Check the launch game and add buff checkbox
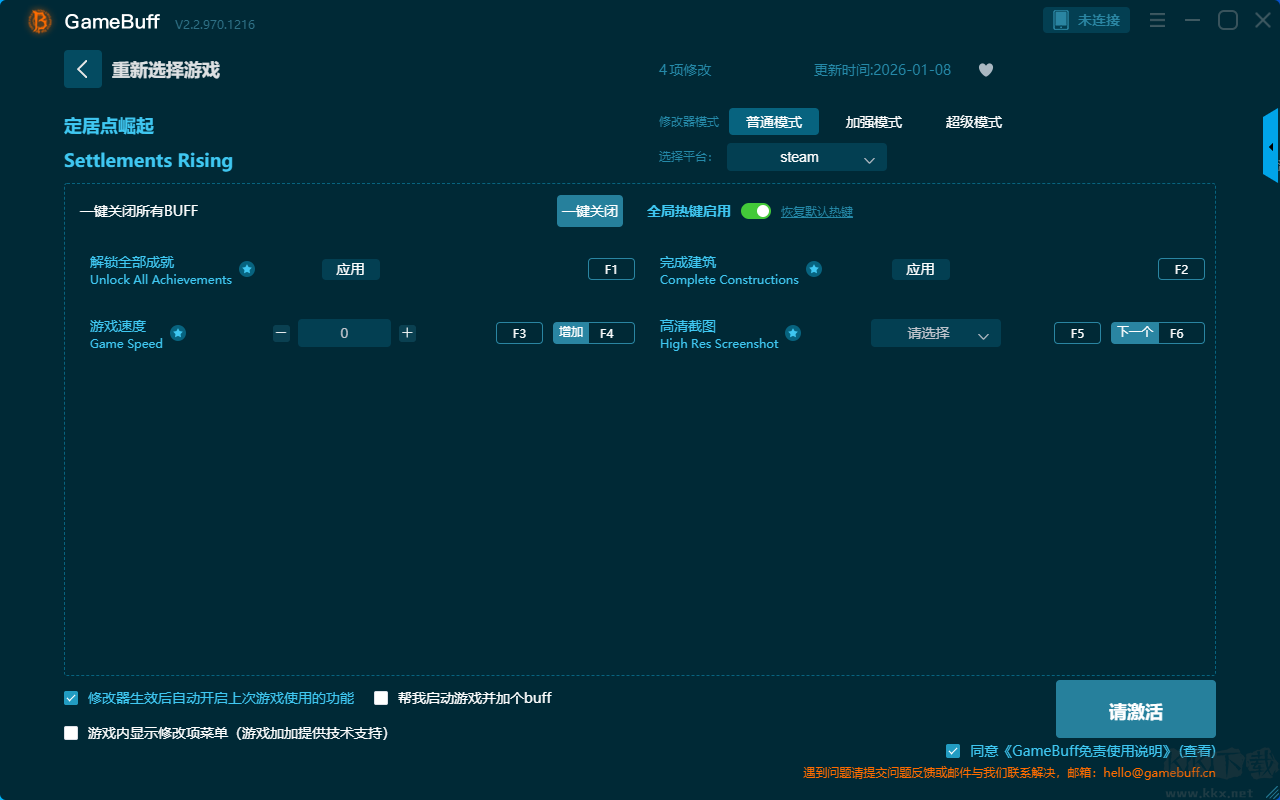 [x=381, y=698]
